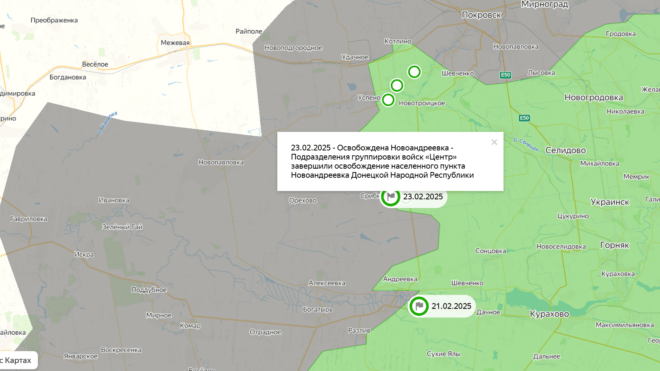Click Шевченко label near Андреевка
Screen dimensions: 660x371
[x=467, y=283]
